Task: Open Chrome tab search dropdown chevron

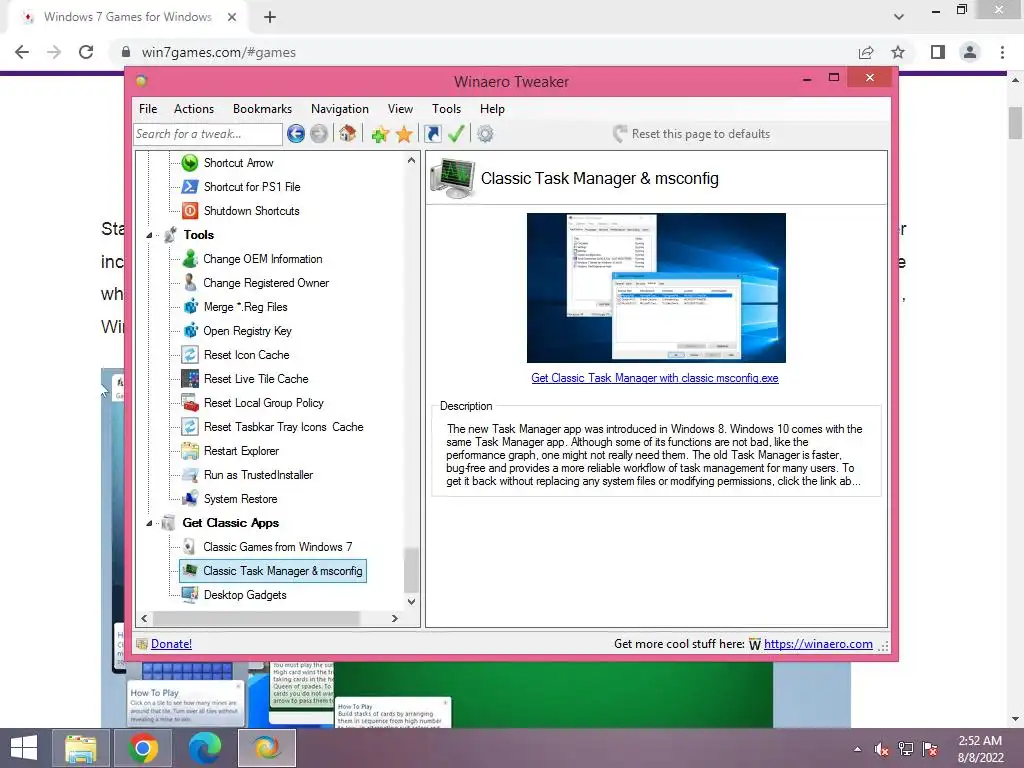Action: coord(899,17)
